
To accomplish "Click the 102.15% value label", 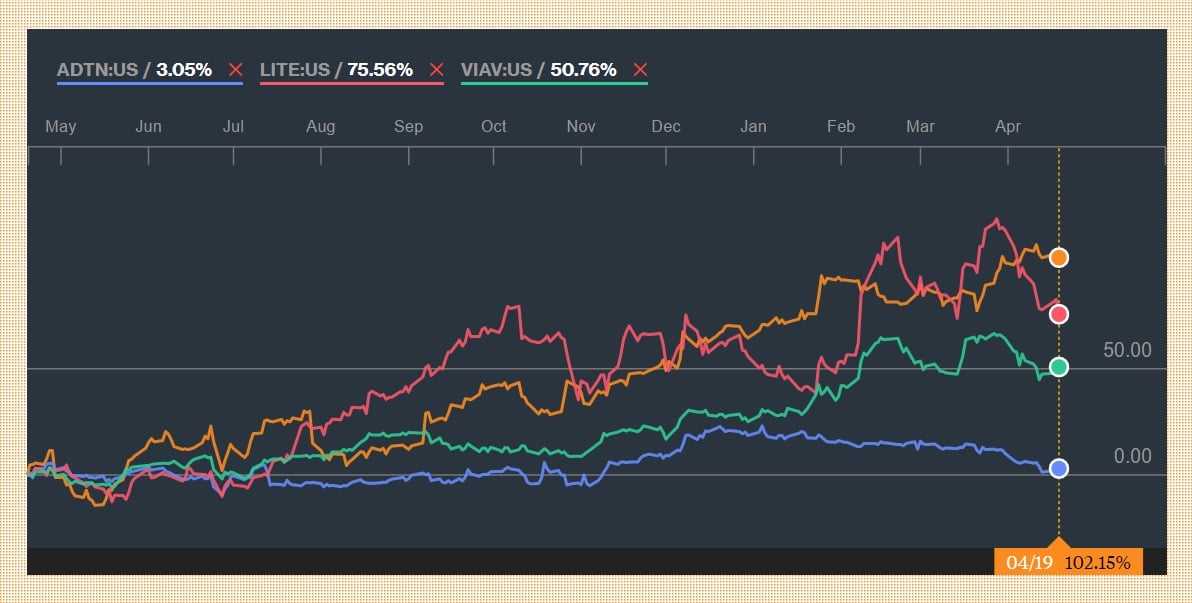I will click(x=1097, y=562).
